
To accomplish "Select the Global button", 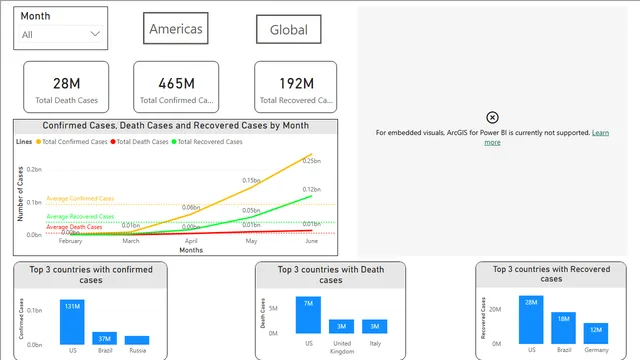I will [289, 29].
